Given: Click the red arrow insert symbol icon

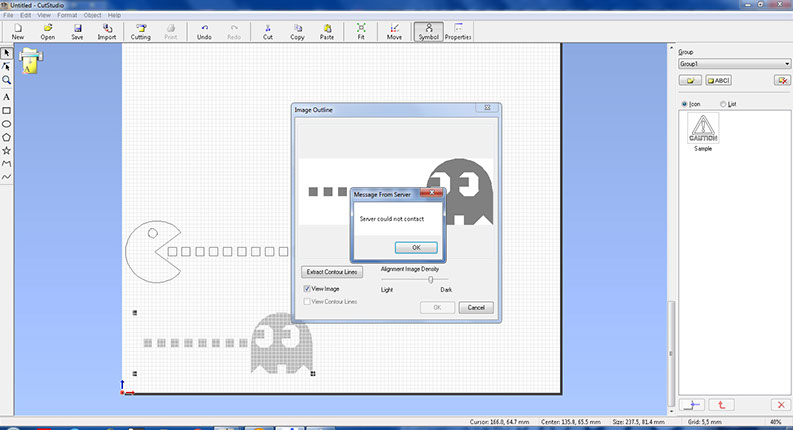Looking at the screenshot, I should [722, 405].
